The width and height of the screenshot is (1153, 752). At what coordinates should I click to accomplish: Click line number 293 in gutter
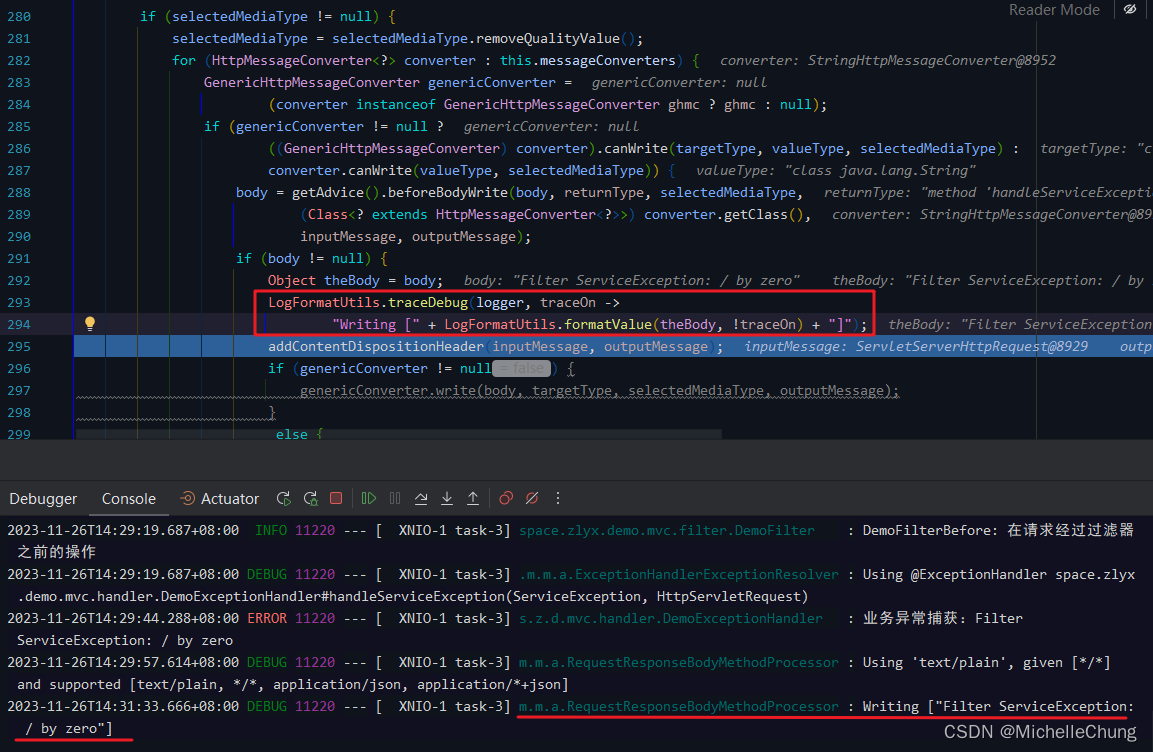(x=19, y=302)
